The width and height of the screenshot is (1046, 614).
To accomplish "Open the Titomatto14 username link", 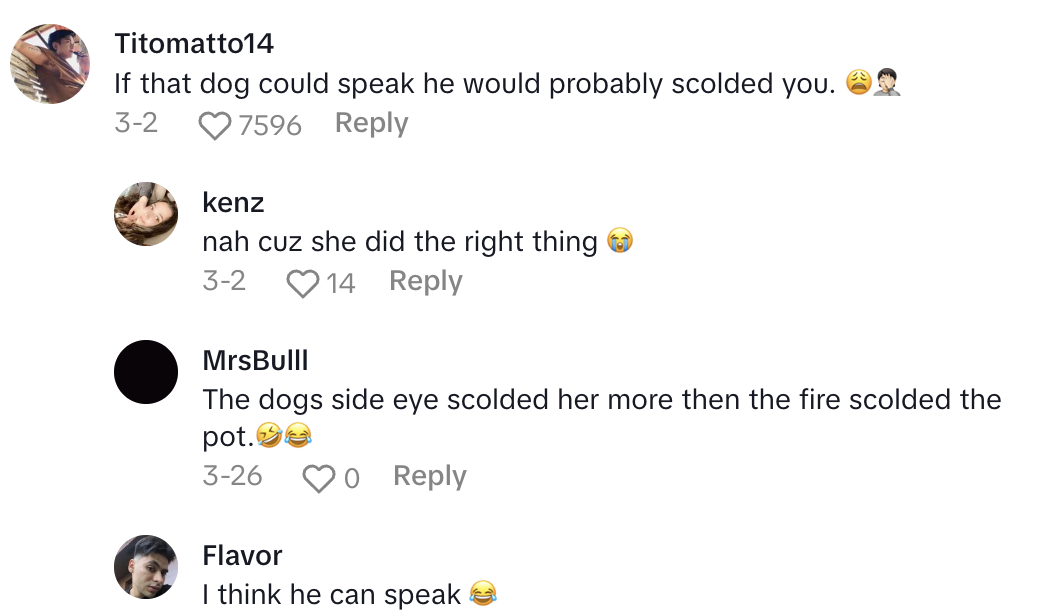I will (x=194, y=44).
